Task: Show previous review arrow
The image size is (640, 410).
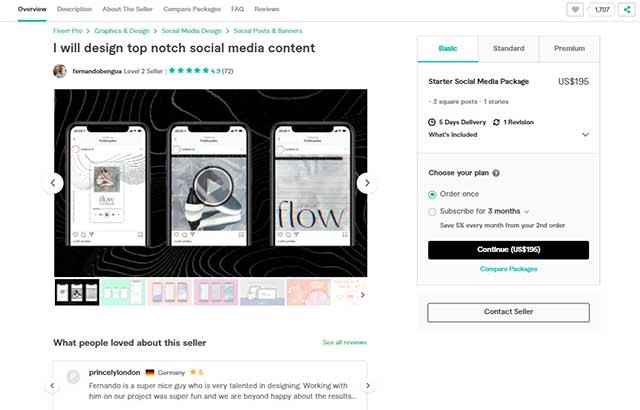Action: [x=53, y=385]
